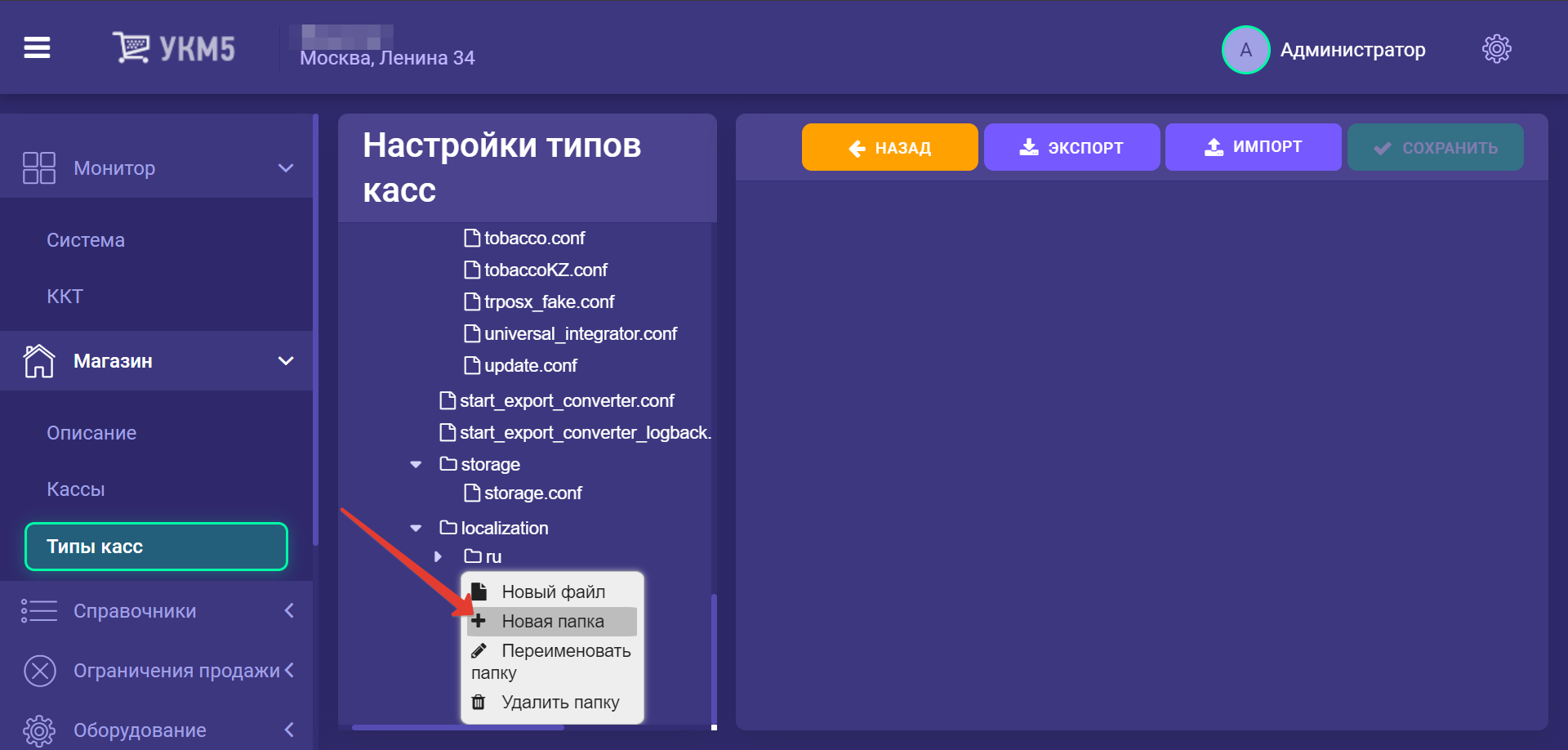Click the sidebar vertical scrollbar

tap(315, 329)
